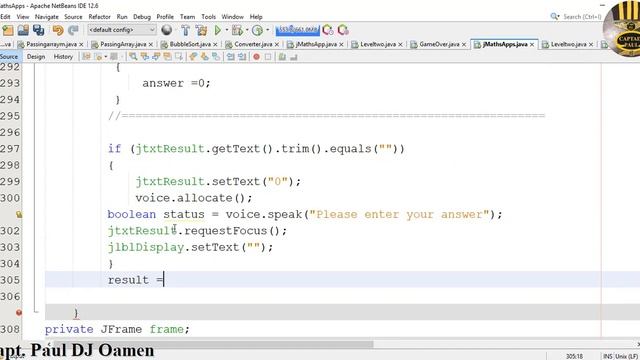Click the first profiler snapshot icon
Screen dimensions: 640x360
tap(327, 30)
